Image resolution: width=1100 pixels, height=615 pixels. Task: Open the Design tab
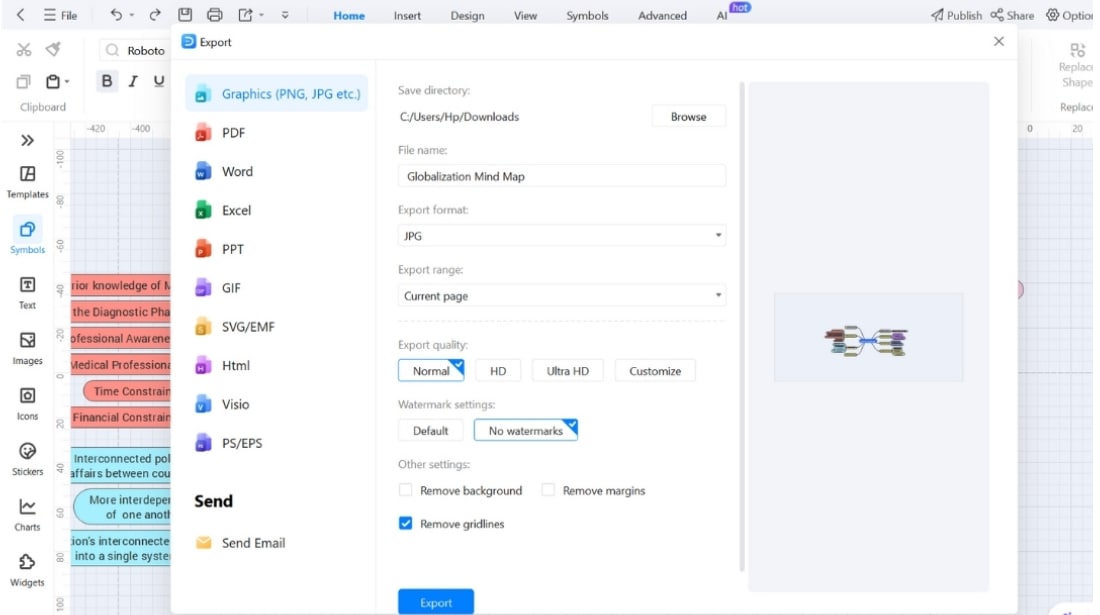point(467,15)
